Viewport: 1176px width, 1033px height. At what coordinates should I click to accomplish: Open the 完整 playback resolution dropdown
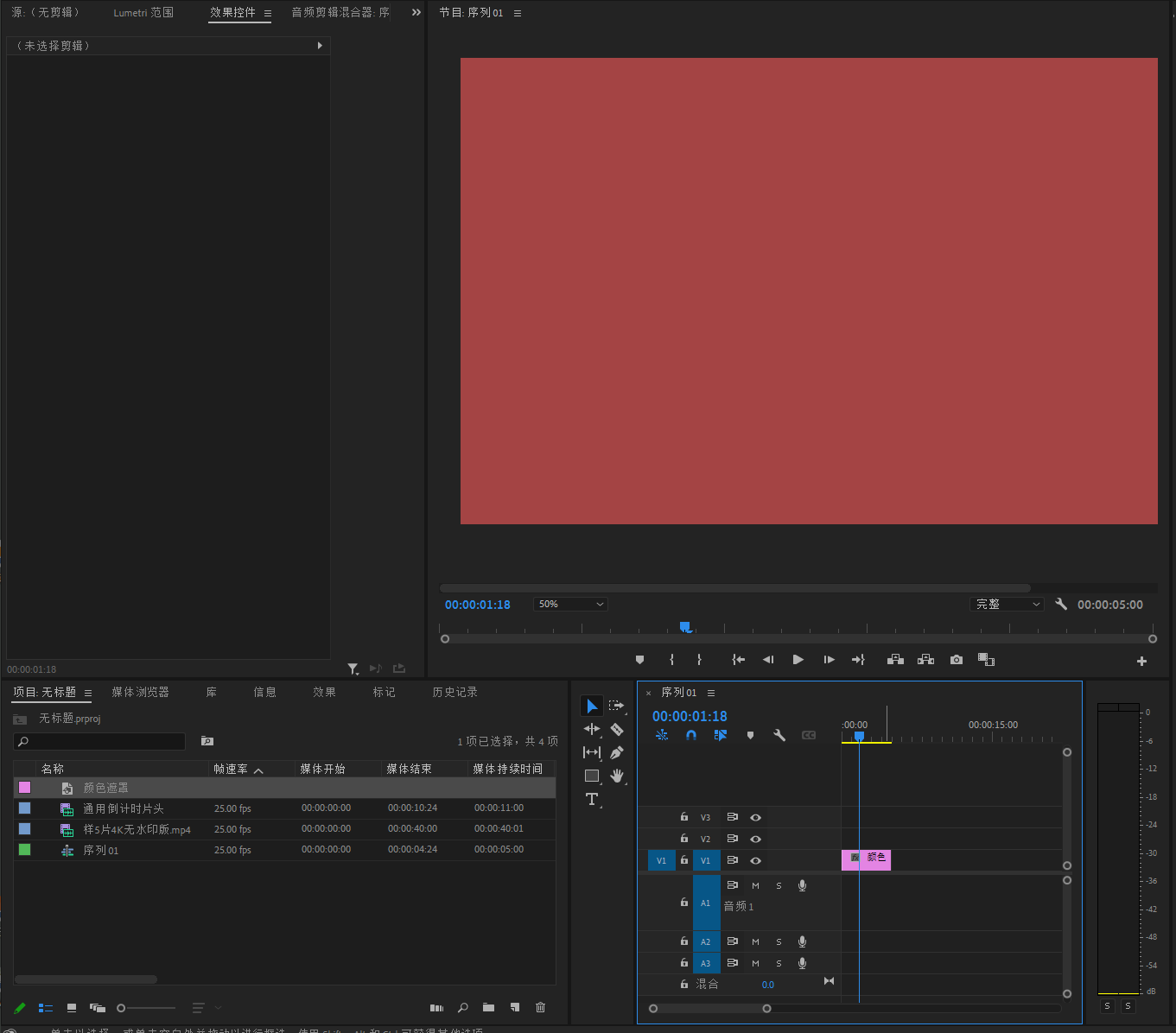tap(1008, 605)
